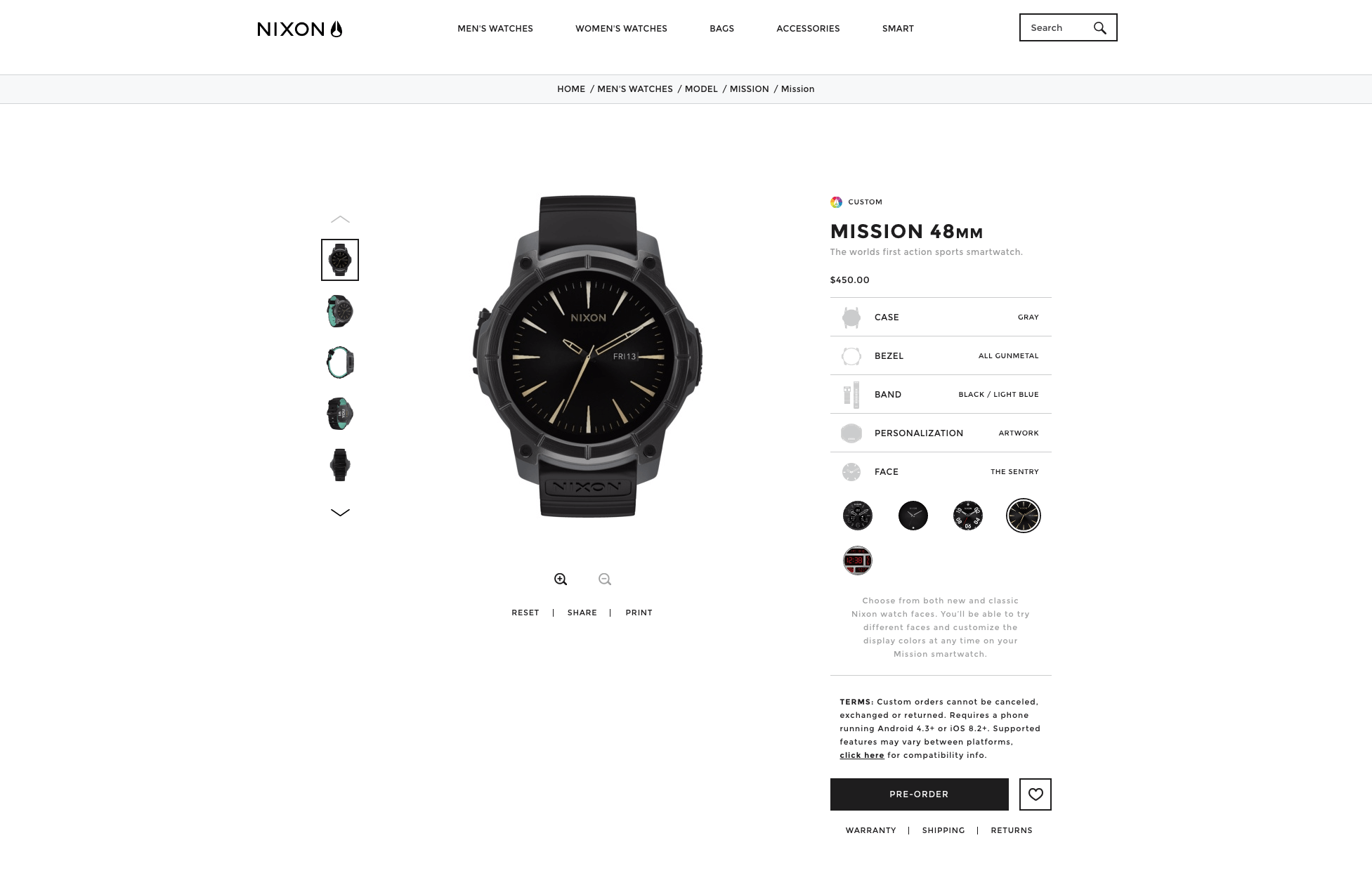
Task: Click the Pre-Order button
Action: pos(919,794)
